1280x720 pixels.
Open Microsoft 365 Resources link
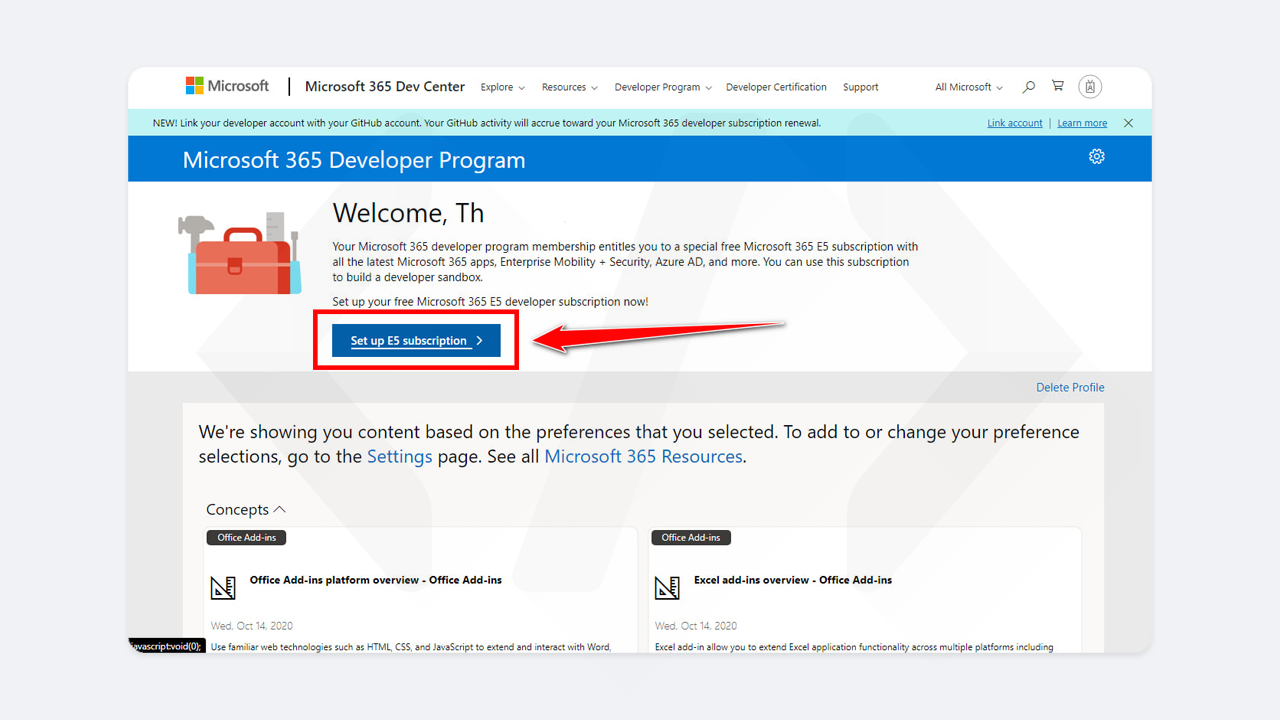click(x=643, y=456)
